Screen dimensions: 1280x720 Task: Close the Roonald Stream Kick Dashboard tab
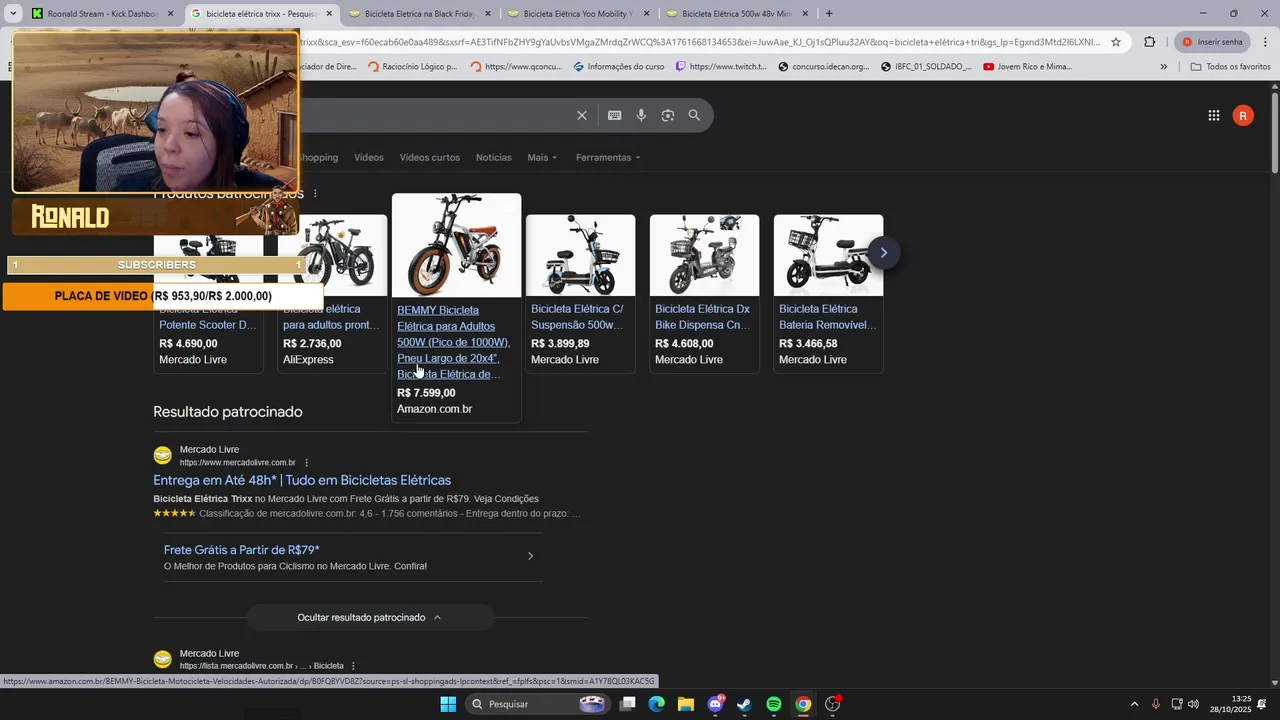click(x=171, y=14)
